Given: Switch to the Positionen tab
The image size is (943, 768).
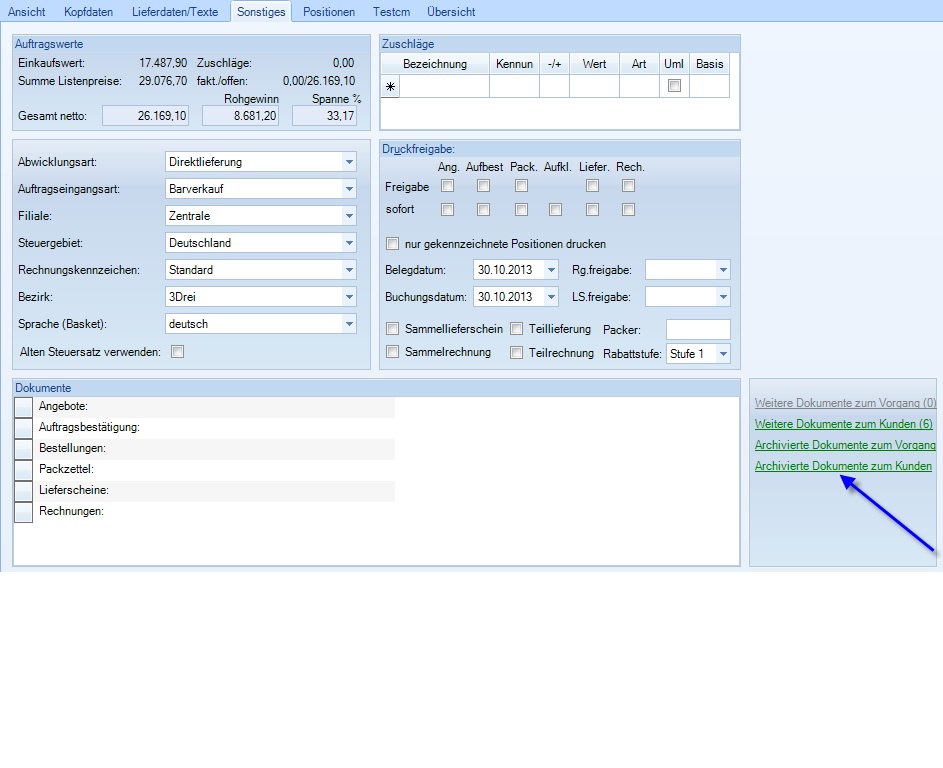Looking at the screenshot, I should (x=328, y=12).
